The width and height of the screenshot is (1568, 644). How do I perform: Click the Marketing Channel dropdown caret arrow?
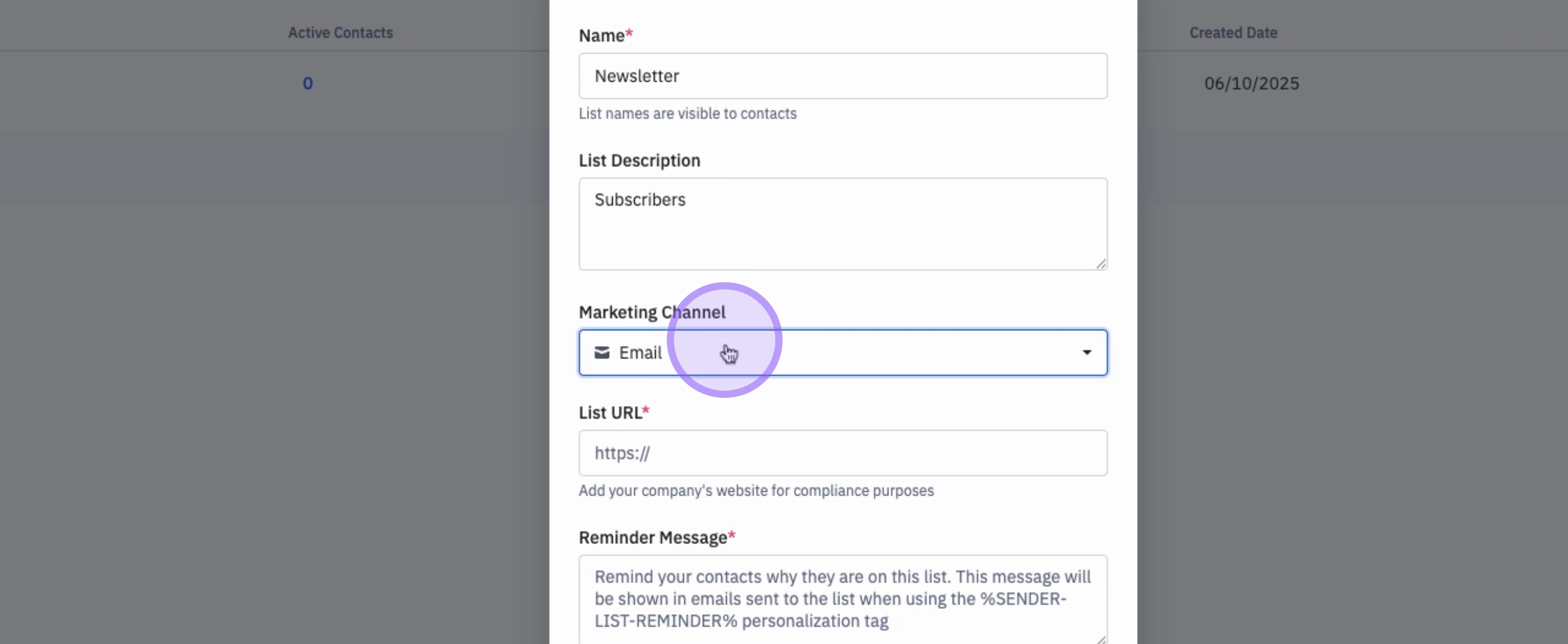[1087, 353]
